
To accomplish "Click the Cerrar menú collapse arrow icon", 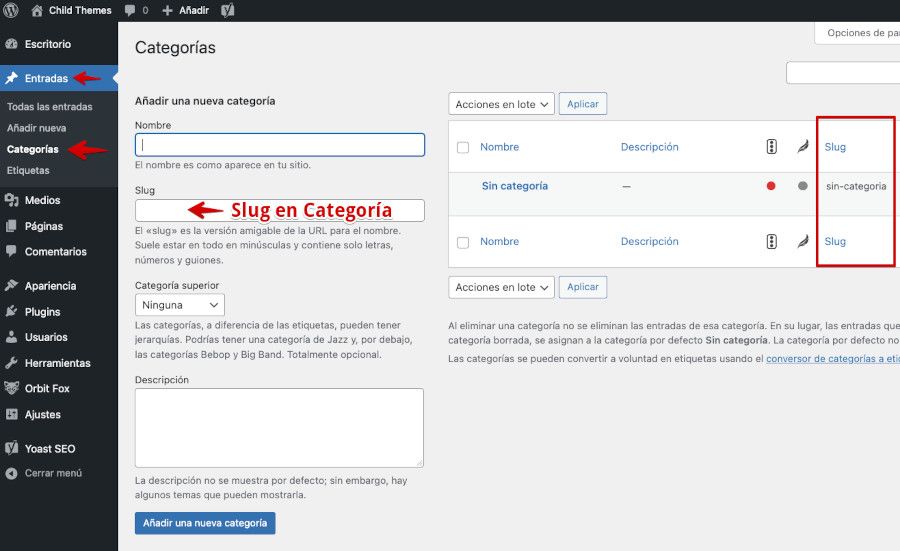I will [11, 473].
